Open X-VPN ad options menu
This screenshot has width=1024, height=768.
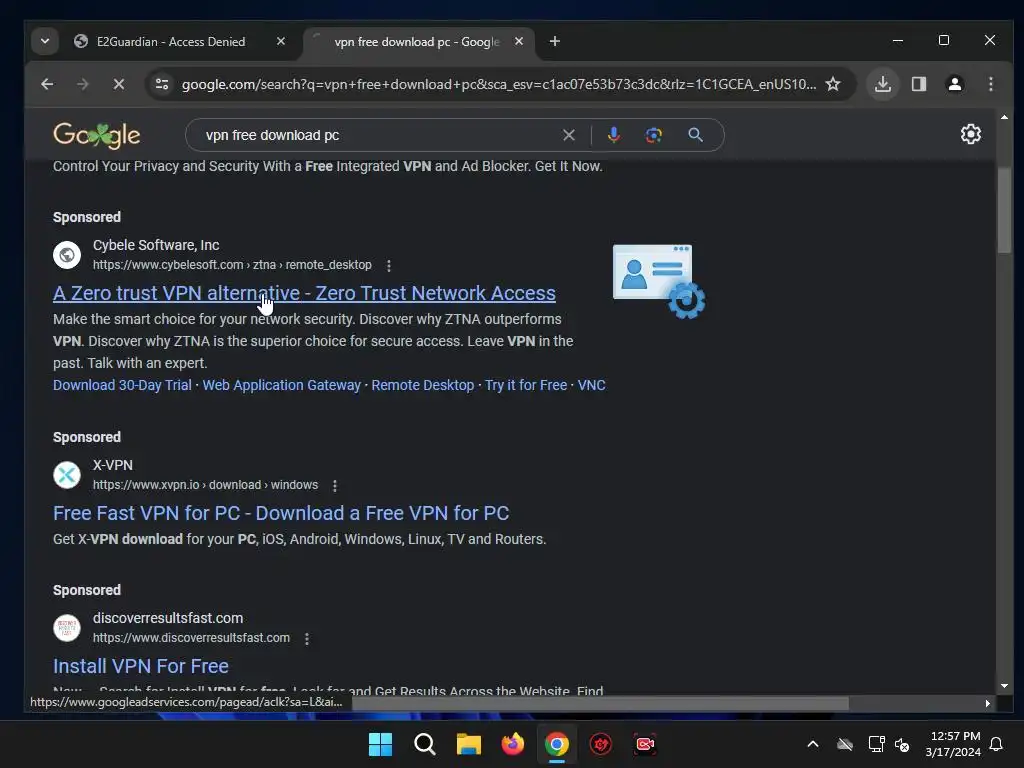pyautogui.click(x=334, y=486)
